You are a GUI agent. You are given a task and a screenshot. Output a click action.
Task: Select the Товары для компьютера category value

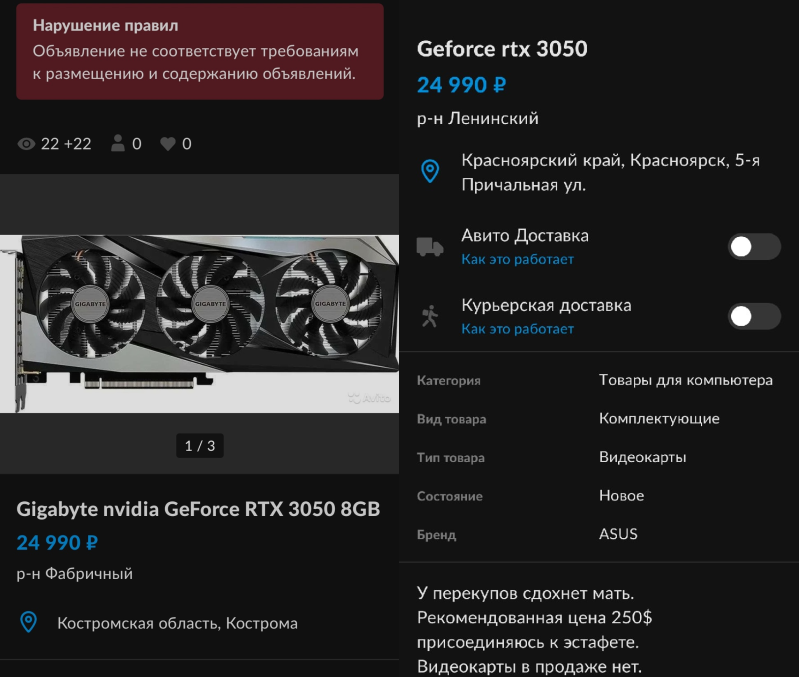[x=685, y=380]
